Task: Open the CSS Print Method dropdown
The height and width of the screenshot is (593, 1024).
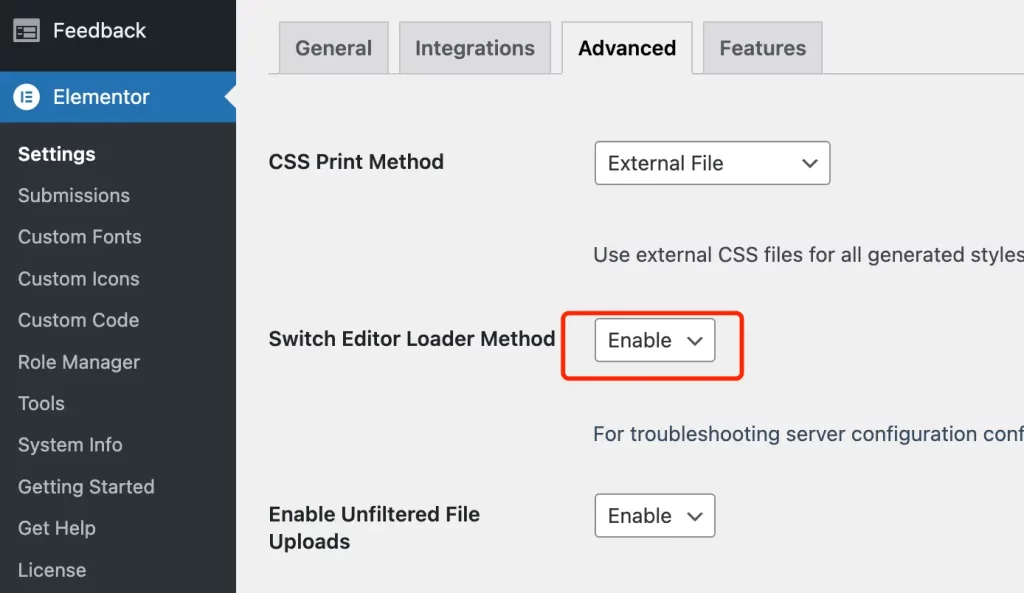Action: [712, 163]
